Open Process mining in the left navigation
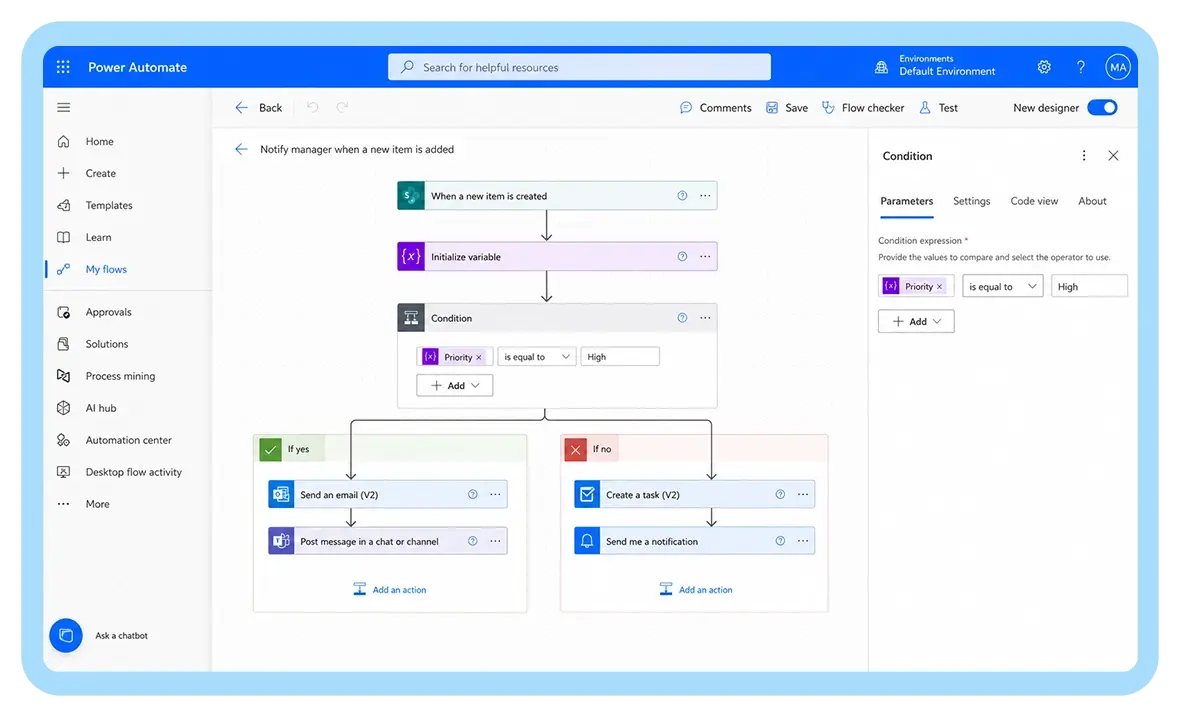Image resolution: width=1181 pixels, height=722 pixels. click(120, 376)
